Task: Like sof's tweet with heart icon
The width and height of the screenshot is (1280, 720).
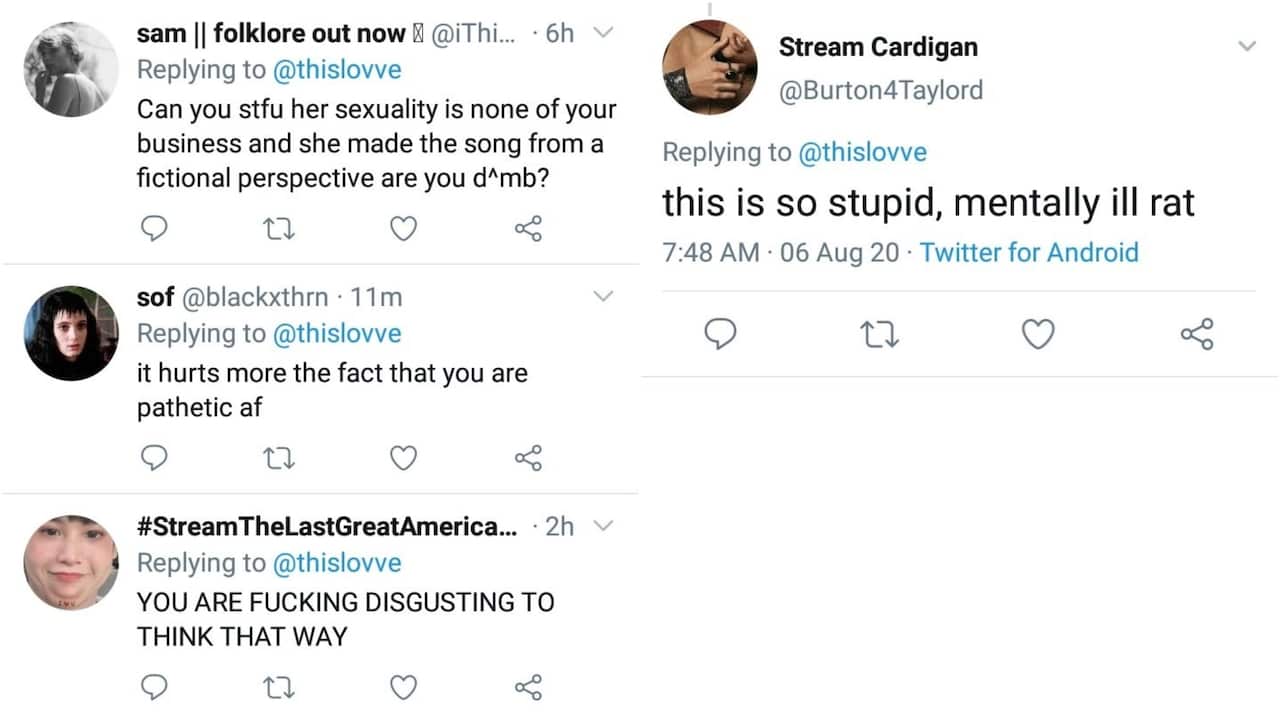Action: [x=403, y=458]
